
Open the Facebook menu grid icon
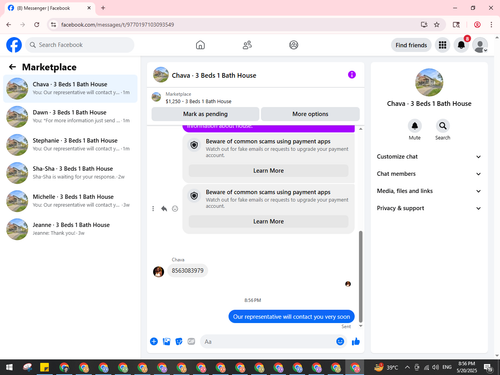pyautogui.click(x=442, y=45)
